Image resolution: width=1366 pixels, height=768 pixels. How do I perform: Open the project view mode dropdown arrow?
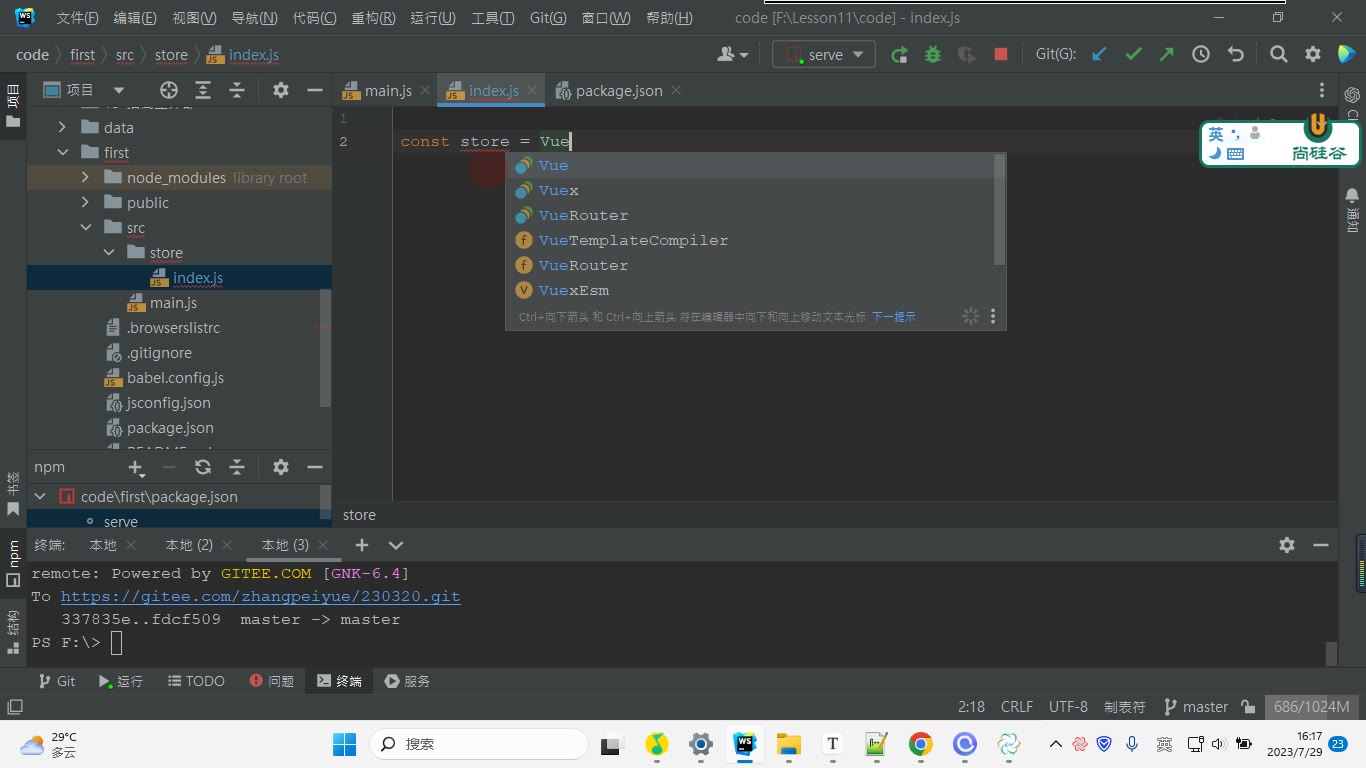[119, 90]
